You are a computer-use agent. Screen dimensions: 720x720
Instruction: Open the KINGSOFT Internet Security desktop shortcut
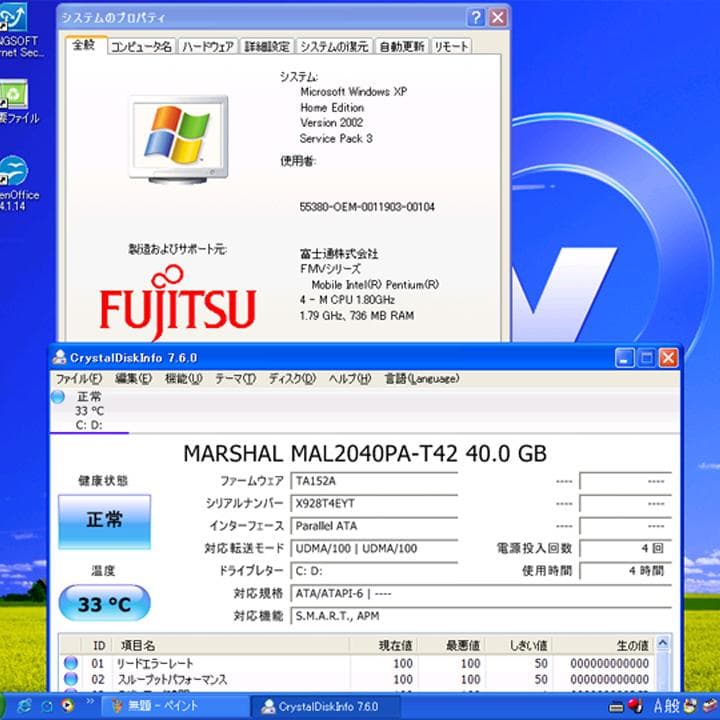(x=17, y=30)
